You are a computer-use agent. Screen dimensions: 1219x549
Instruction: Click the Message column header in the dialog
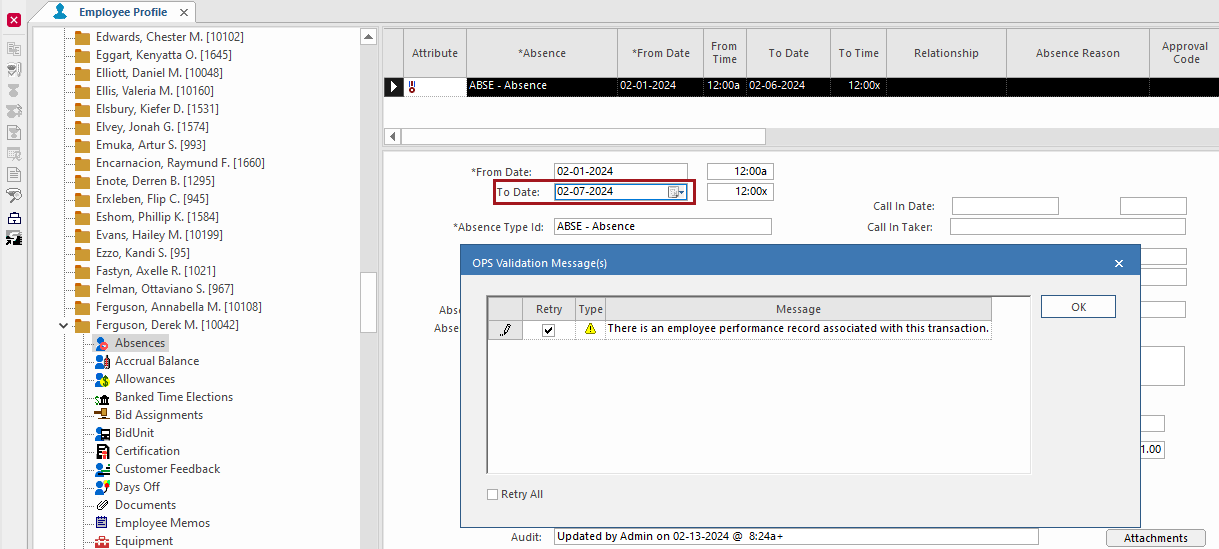(x=798, y=309)
